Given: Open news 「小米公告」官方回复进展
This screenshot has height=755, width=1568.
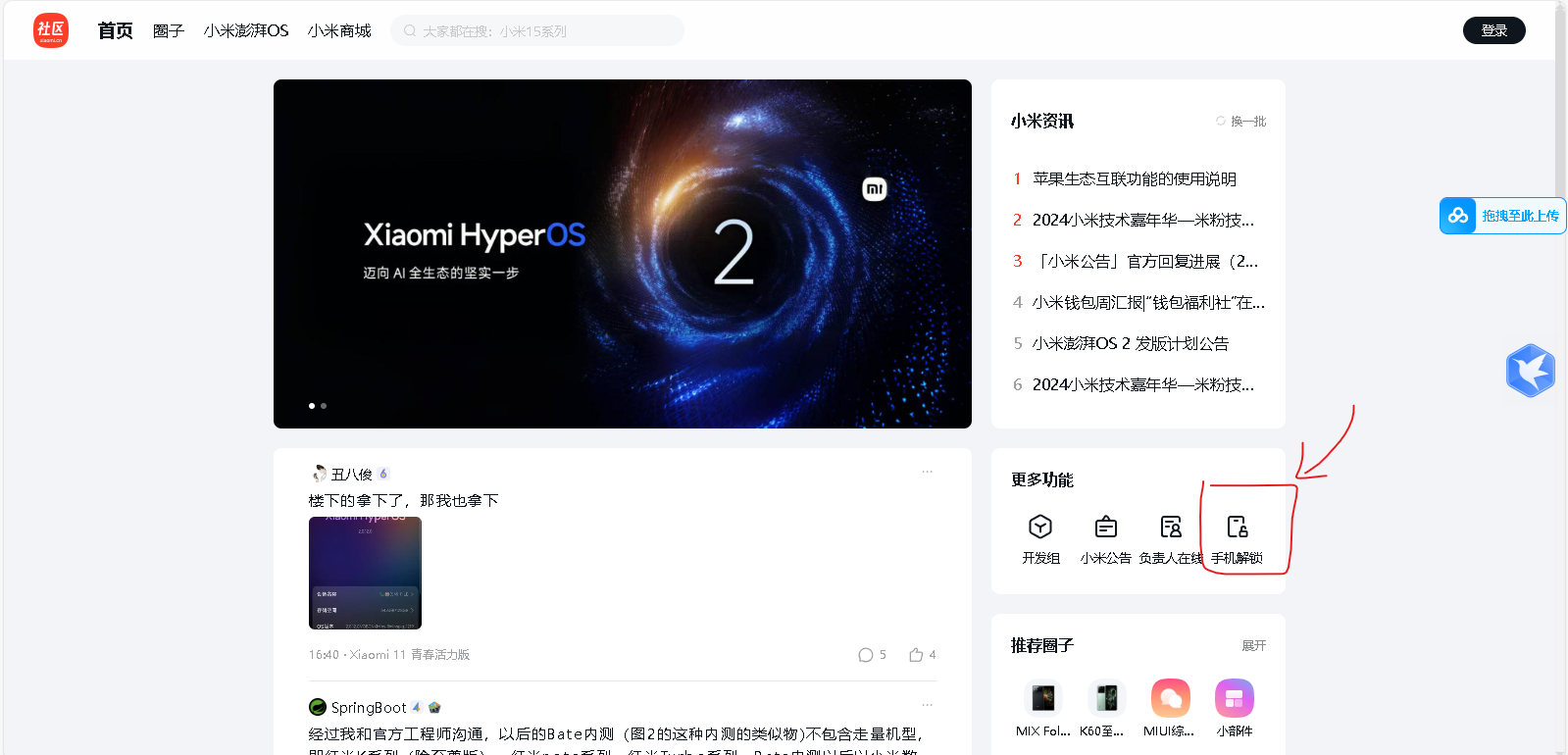Looking at the screenshot, I should tap(1145, 262).
